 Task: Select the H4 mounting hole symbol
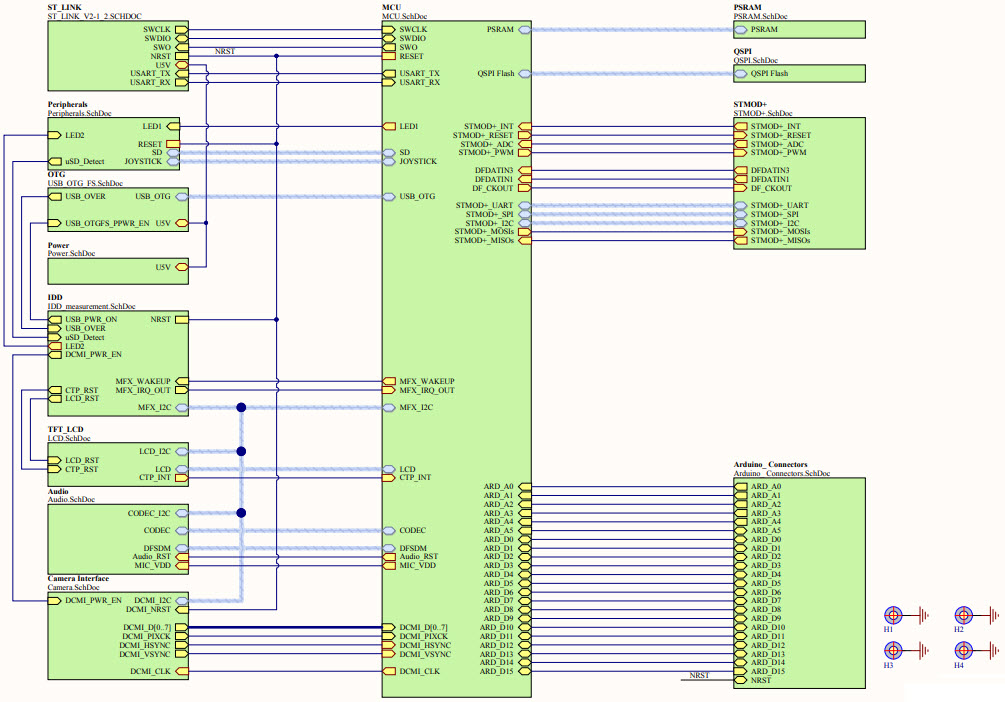click(x=962, y=651)
